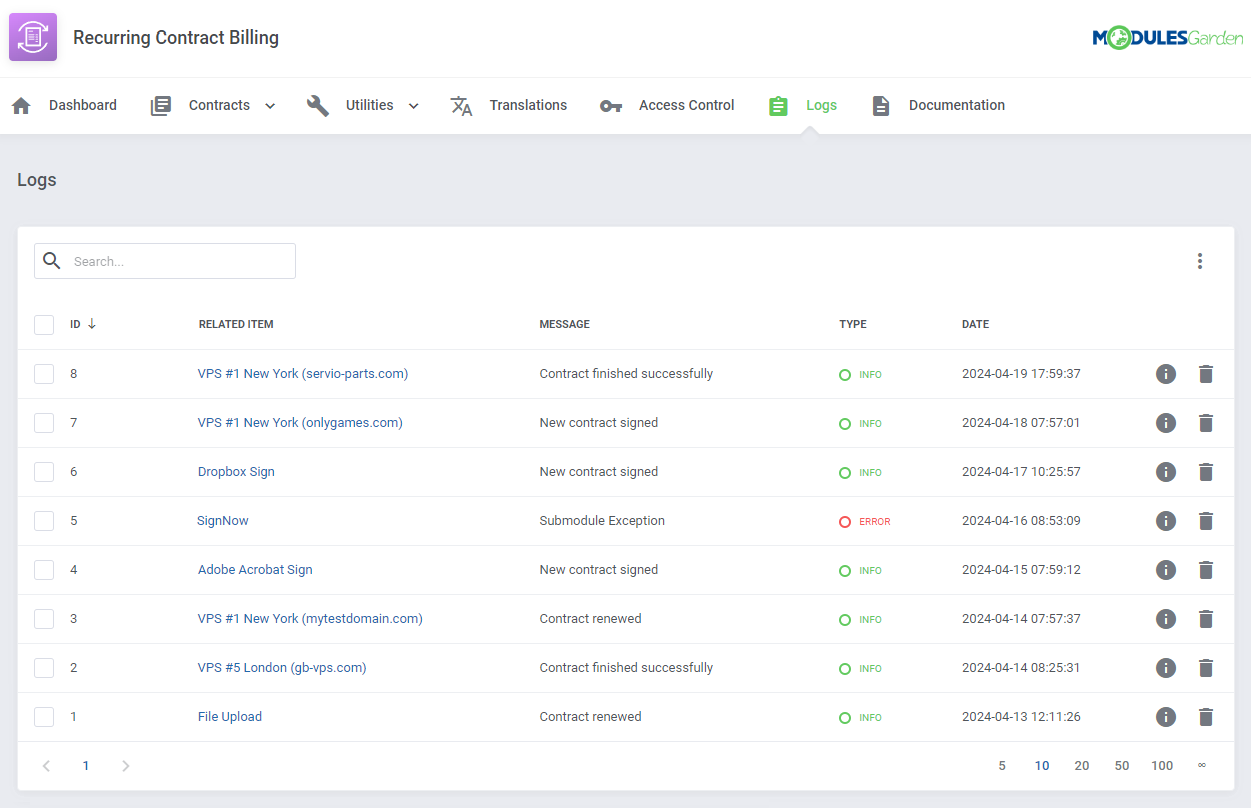The width and height of the screenshot is (1251, 808).
Task: Sort by ID using the arrow
Action: click(92, 324)
